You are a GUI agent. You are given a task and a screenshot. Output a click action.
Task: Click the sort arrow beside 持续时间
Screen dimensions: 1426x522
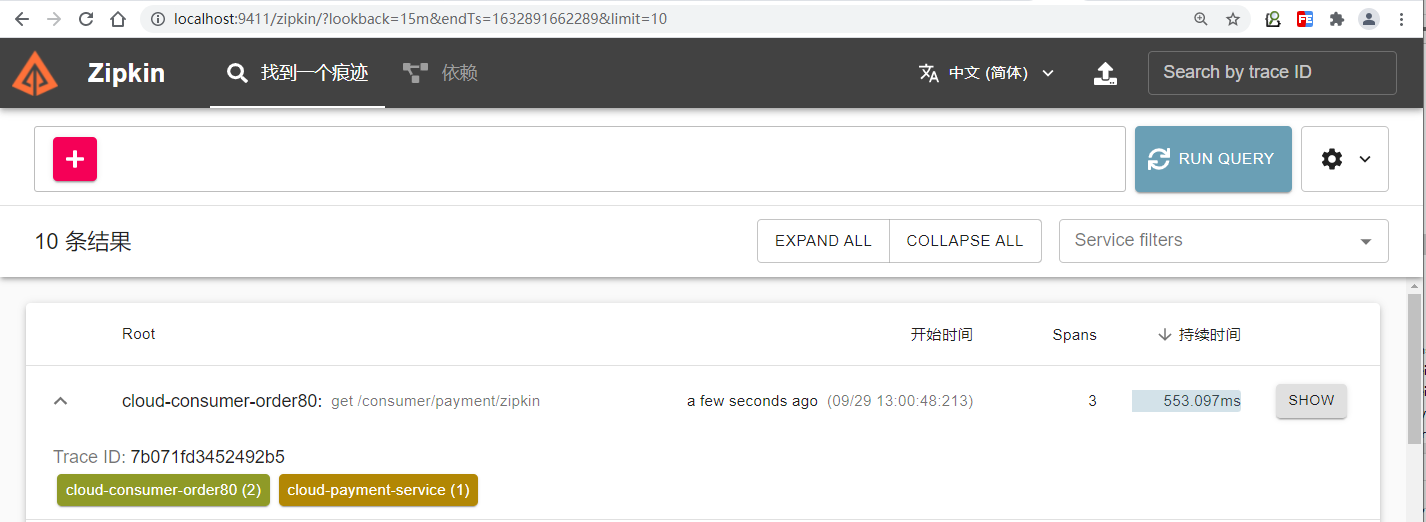click(x=1165, y=335)
